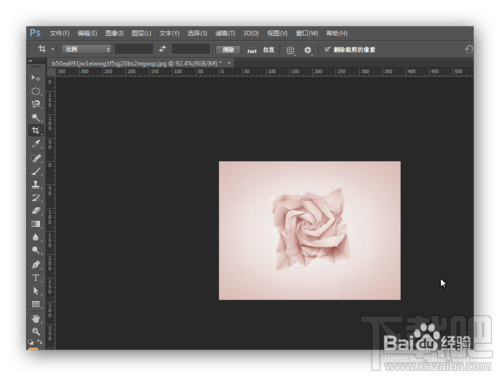Select the Move tool
This screenshot has height=376, width=500.
tap(36, 78)
